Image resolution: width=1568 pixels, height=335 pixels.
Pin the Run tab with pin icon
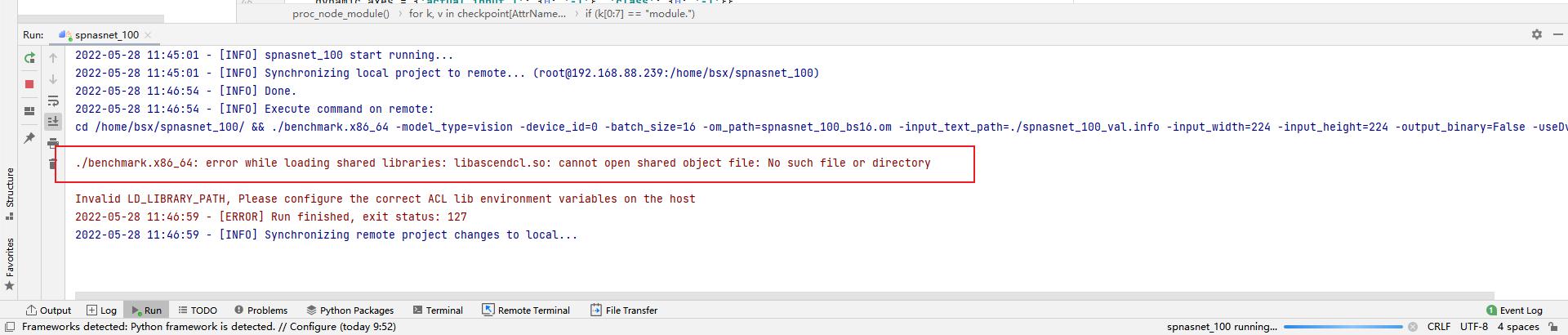point(29,138)
